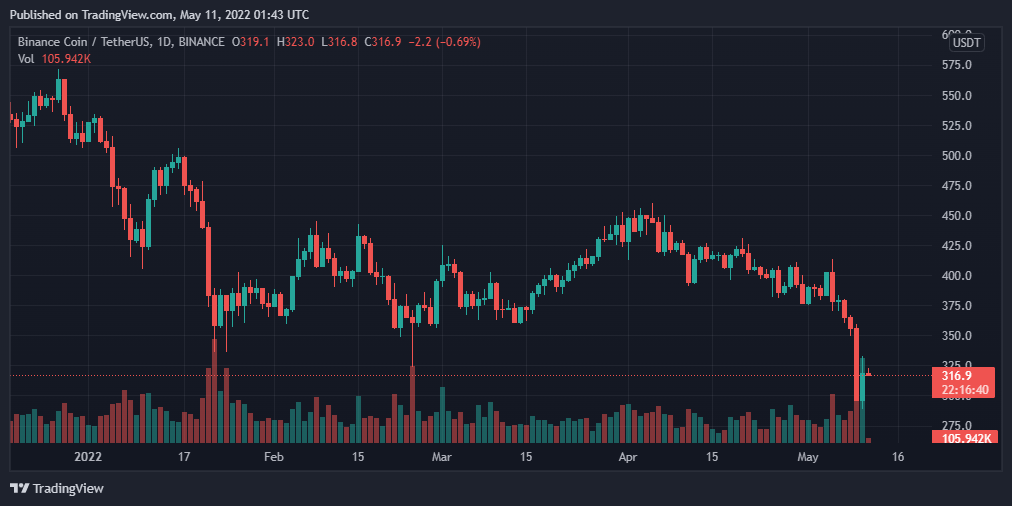Click the Mar label on time axis
Viewport: 1012px width, 506px height.
pyautogui.click(x=441, y=457)
